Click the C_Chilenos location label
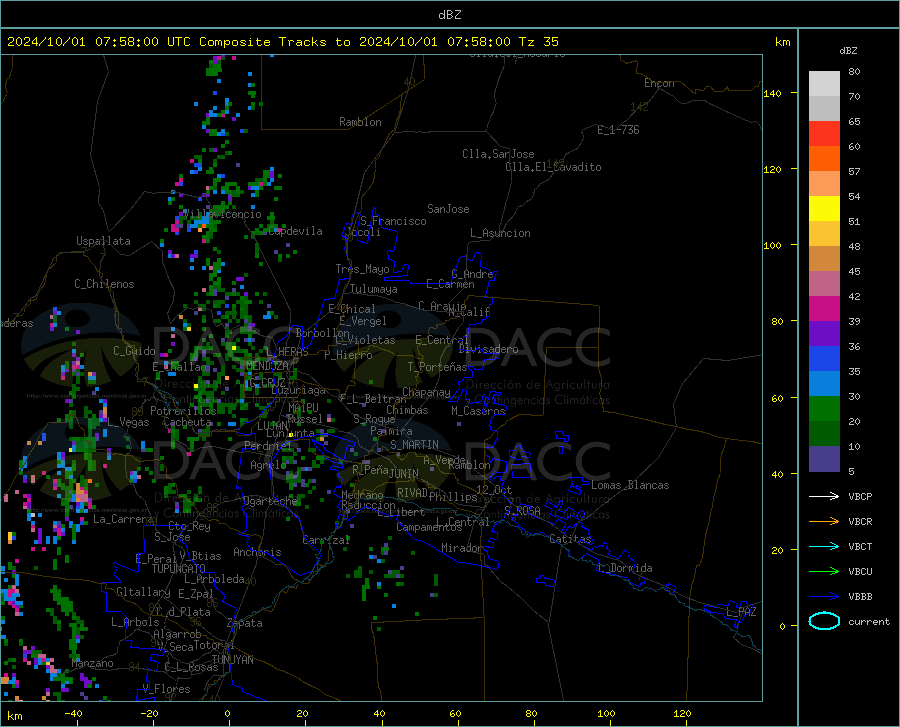900x727 pixels. pyautogui.click(x=104, y=284)
